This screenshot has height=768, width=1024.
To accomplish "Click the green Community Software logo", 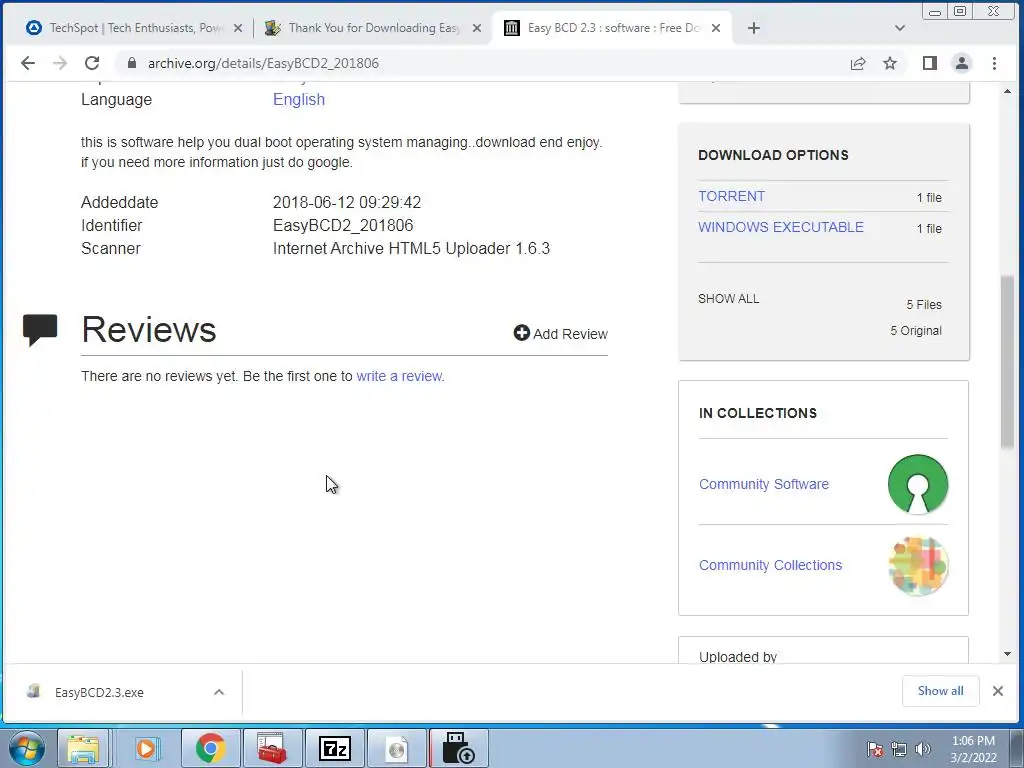I will tap(918, 484).
